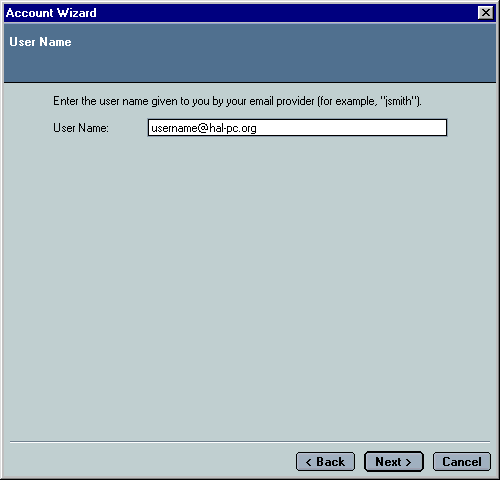Click the User Name input field
Viewport: 500px width, 480px height.
coord(297,128)
